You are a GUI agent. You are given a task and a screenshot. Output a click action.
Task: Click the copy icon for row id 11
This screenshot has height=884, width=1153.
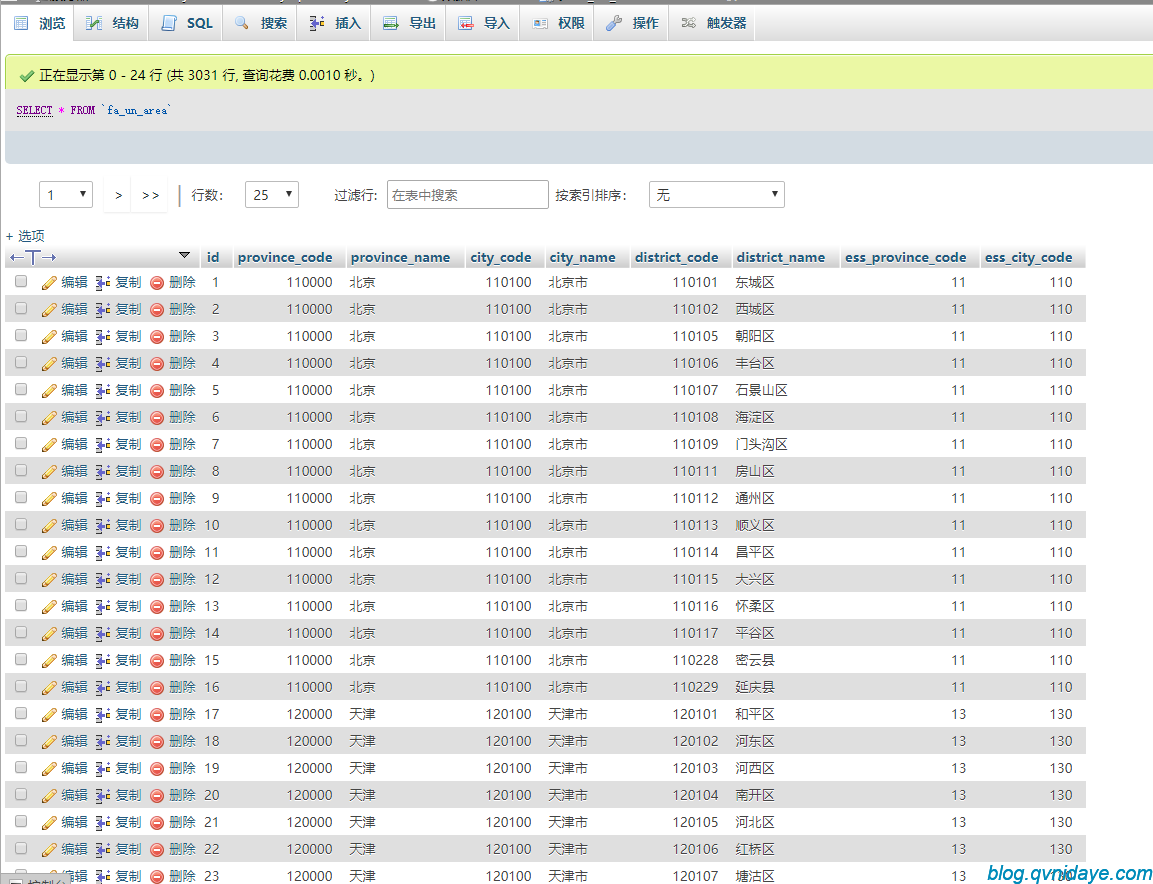coord(103,552)
